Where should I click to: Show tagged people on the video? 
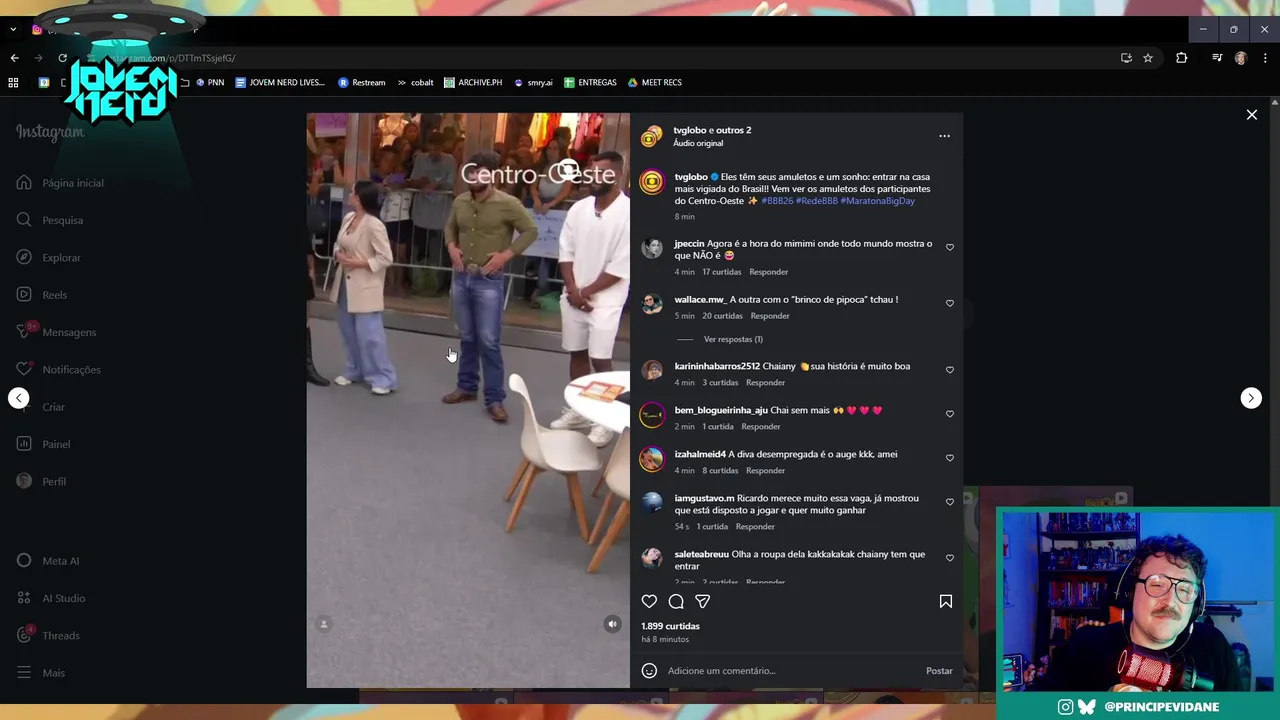[x=323, y=624]
